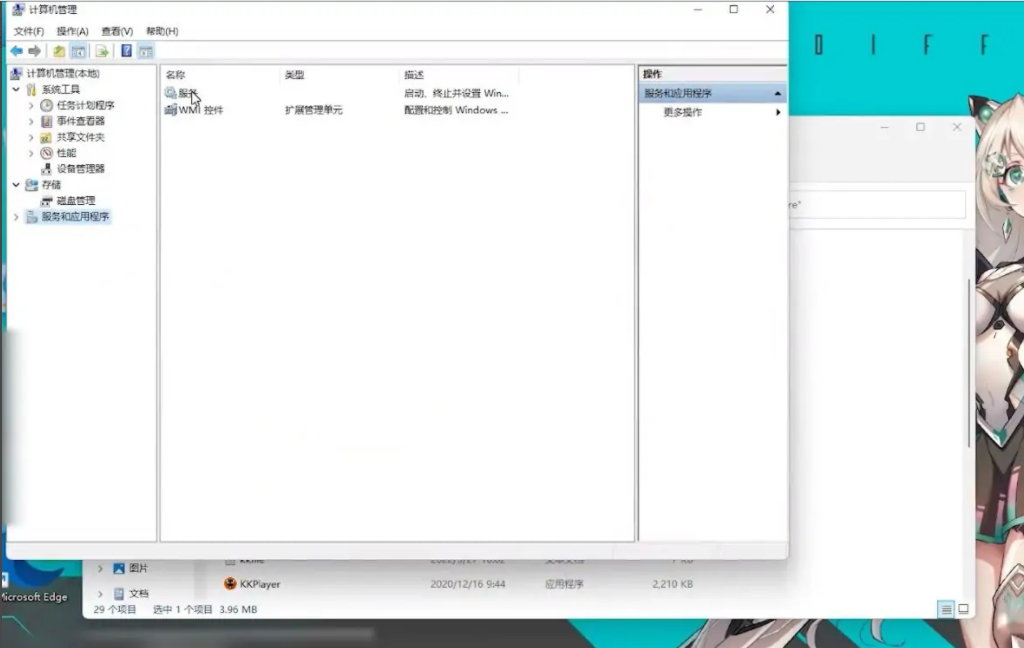Click the Up one level folder icon

pos(59,51)
